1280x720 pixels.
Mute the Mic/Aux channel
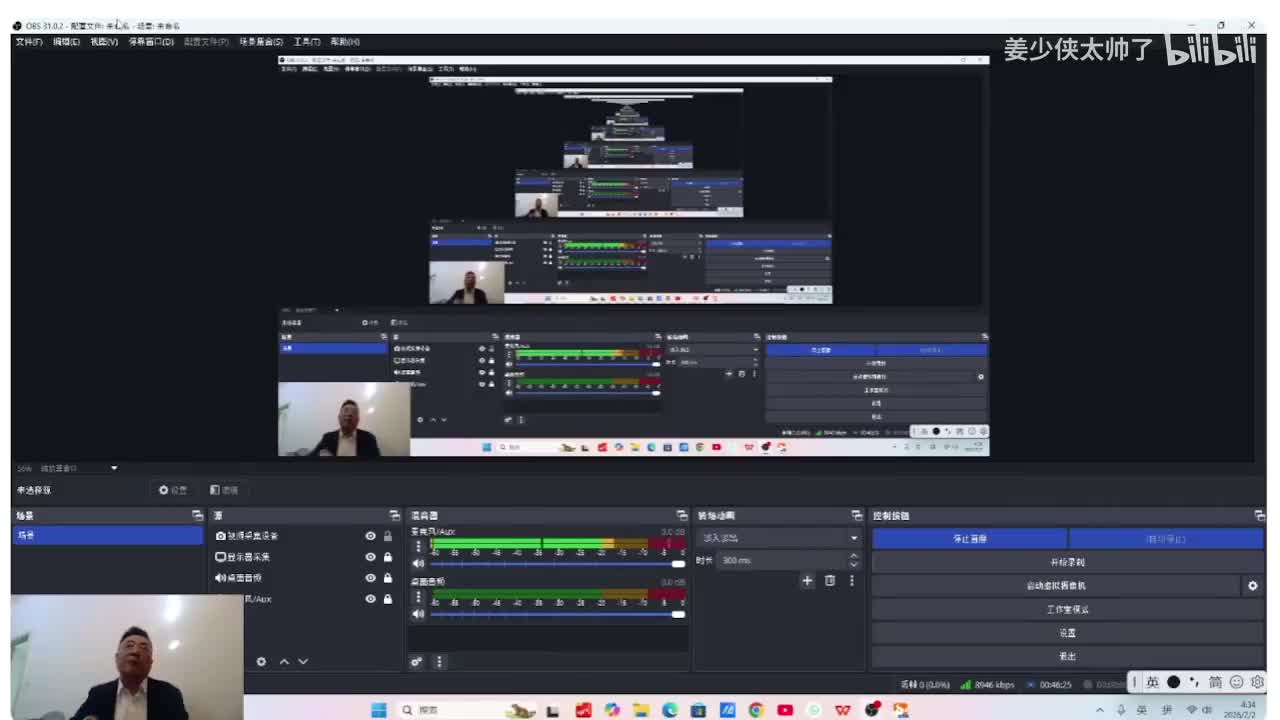pos(418,563)
